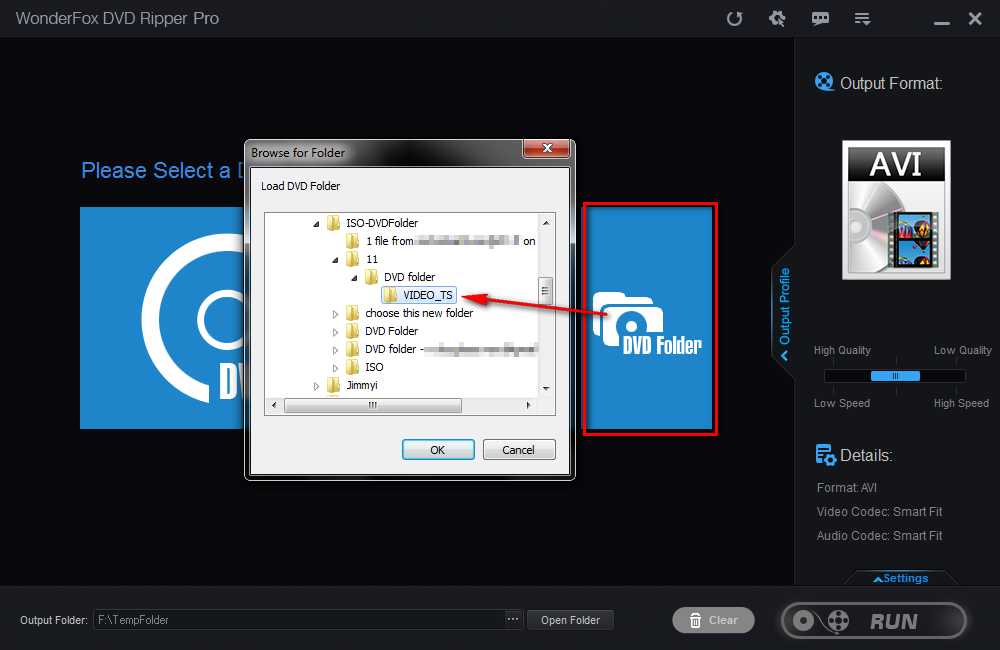Viewport: 1000px width, 650px height.
Task: Click the AVI output format icon
Action: tap(896, 210)
